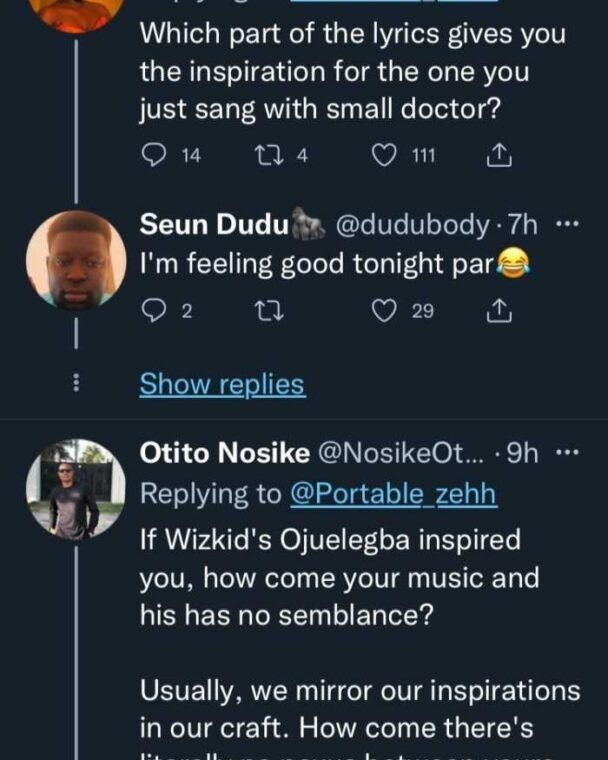Image resolution: width=608 pixels, height=760 pixels.
Task: Tap the three vertical dots beside Show replies
Action: tap(79, 384)
